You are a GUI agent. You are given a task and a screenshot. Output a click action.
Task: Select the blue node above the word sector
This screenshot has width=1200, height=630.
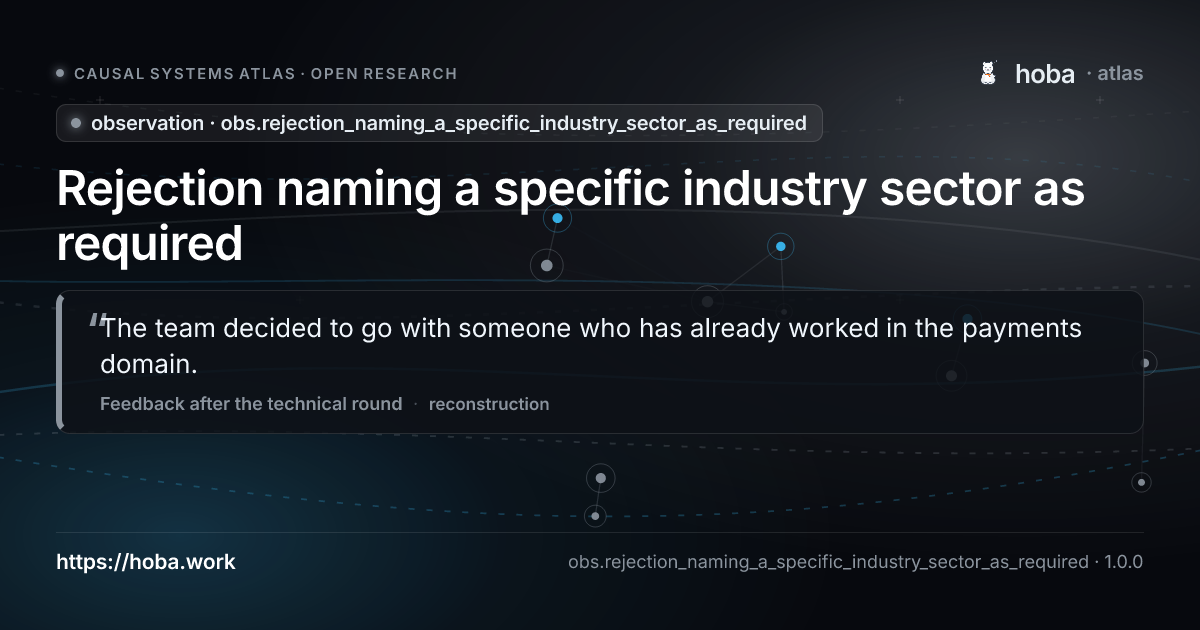[780, 246]
